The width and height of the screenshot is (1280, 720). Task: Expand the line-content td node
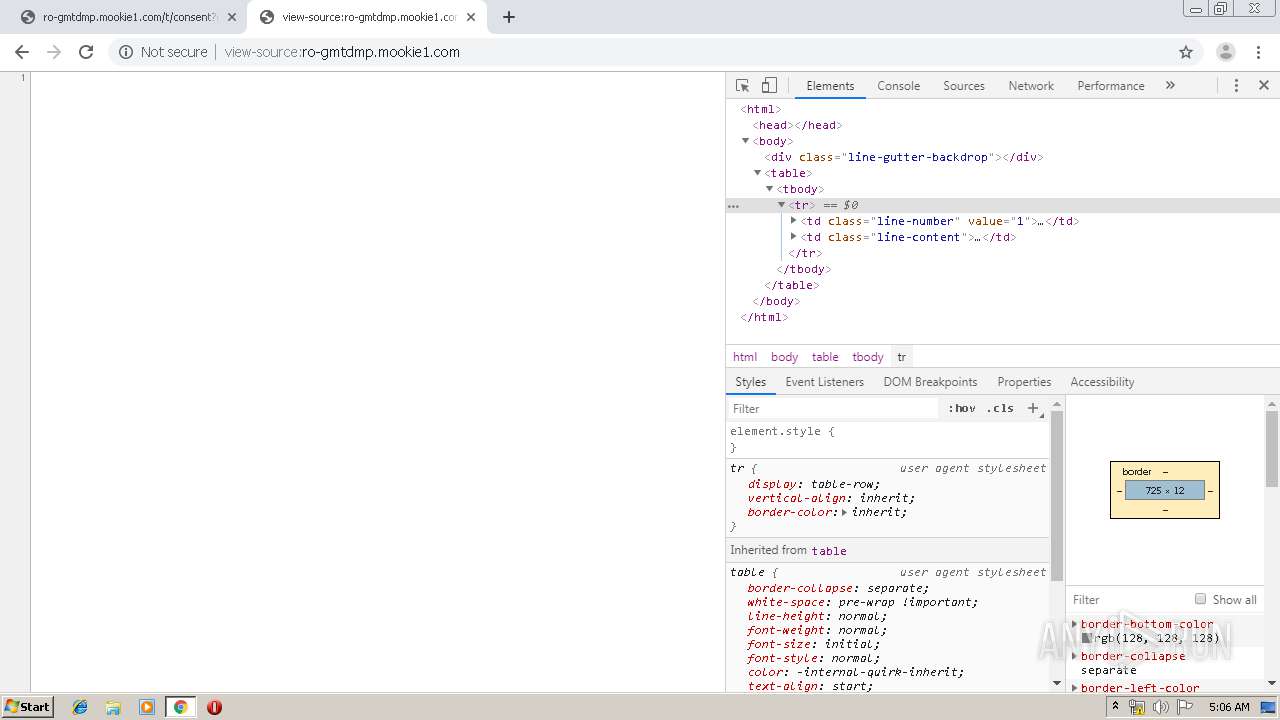coord(793,237)
